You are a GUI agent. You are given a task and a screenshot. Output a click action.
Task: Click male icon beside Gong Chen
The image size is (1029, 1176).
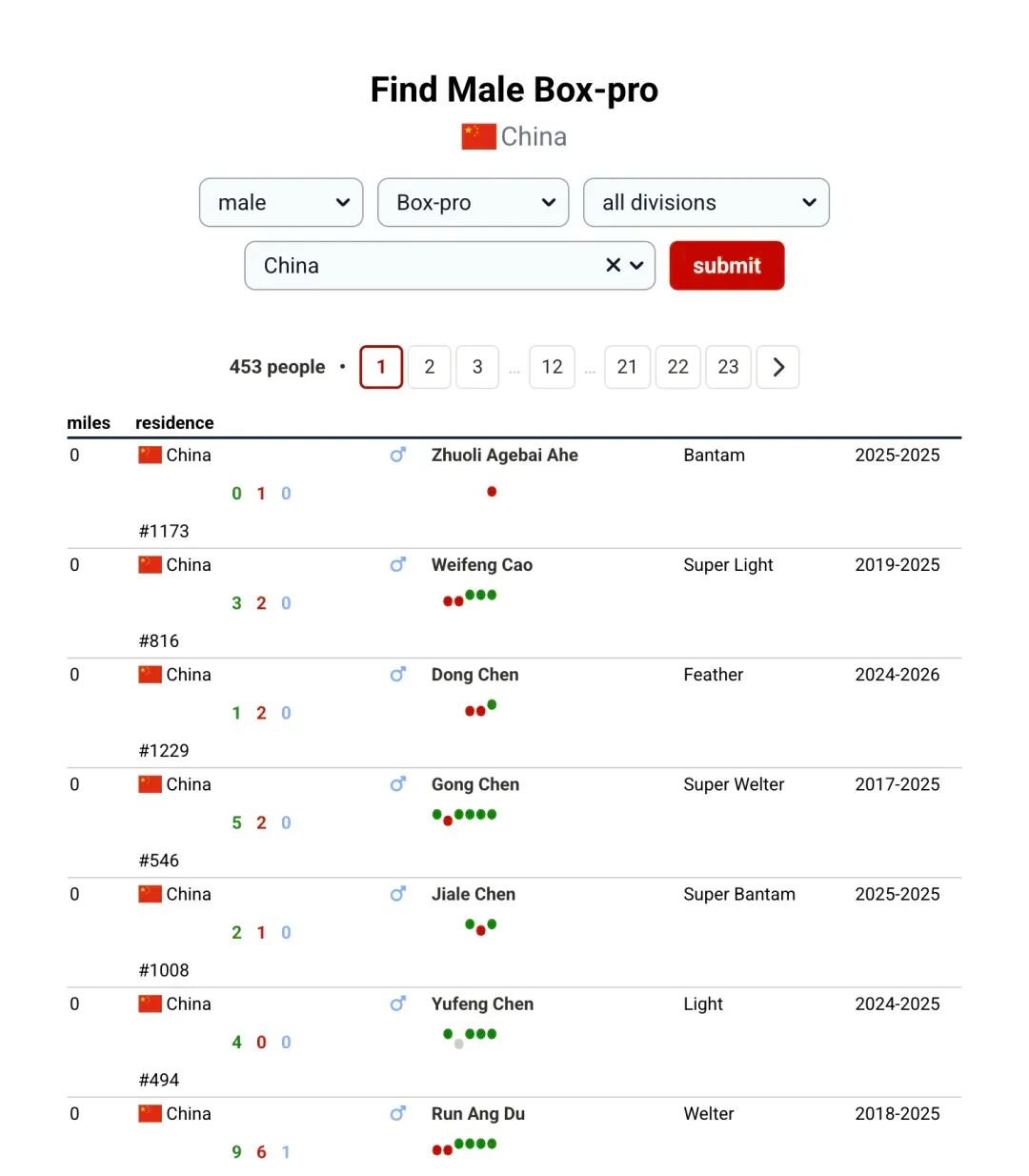[x=398, y=783]
